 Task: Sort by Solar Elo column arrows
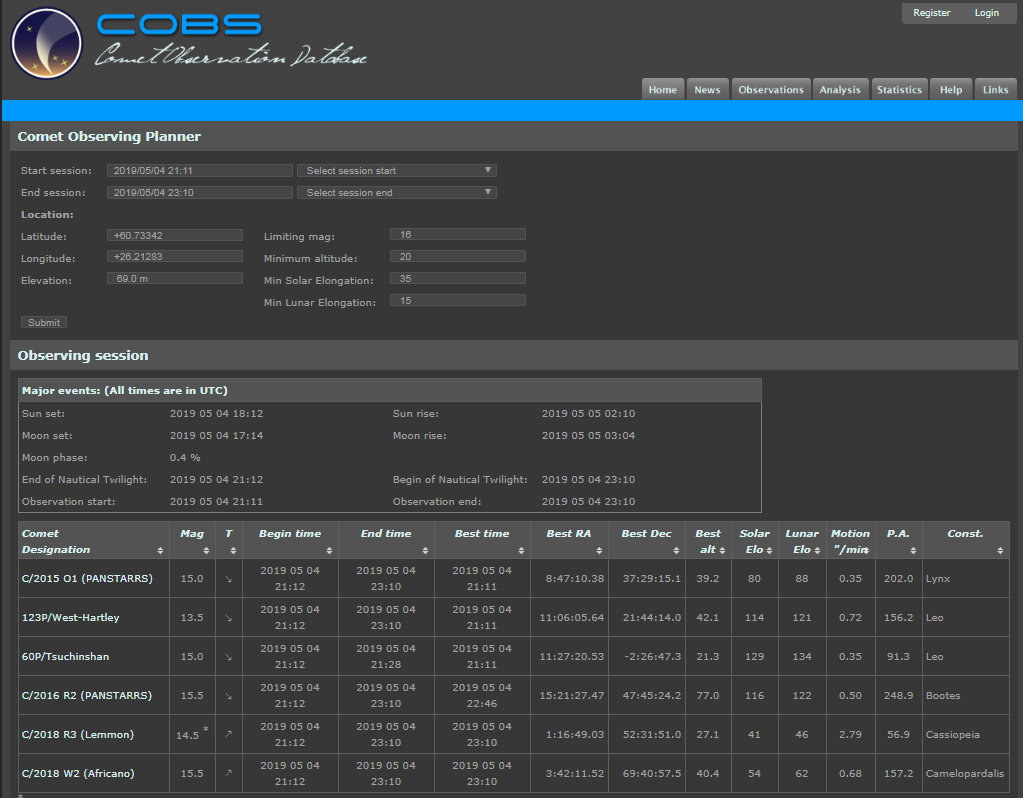click(x=770, y=551)
